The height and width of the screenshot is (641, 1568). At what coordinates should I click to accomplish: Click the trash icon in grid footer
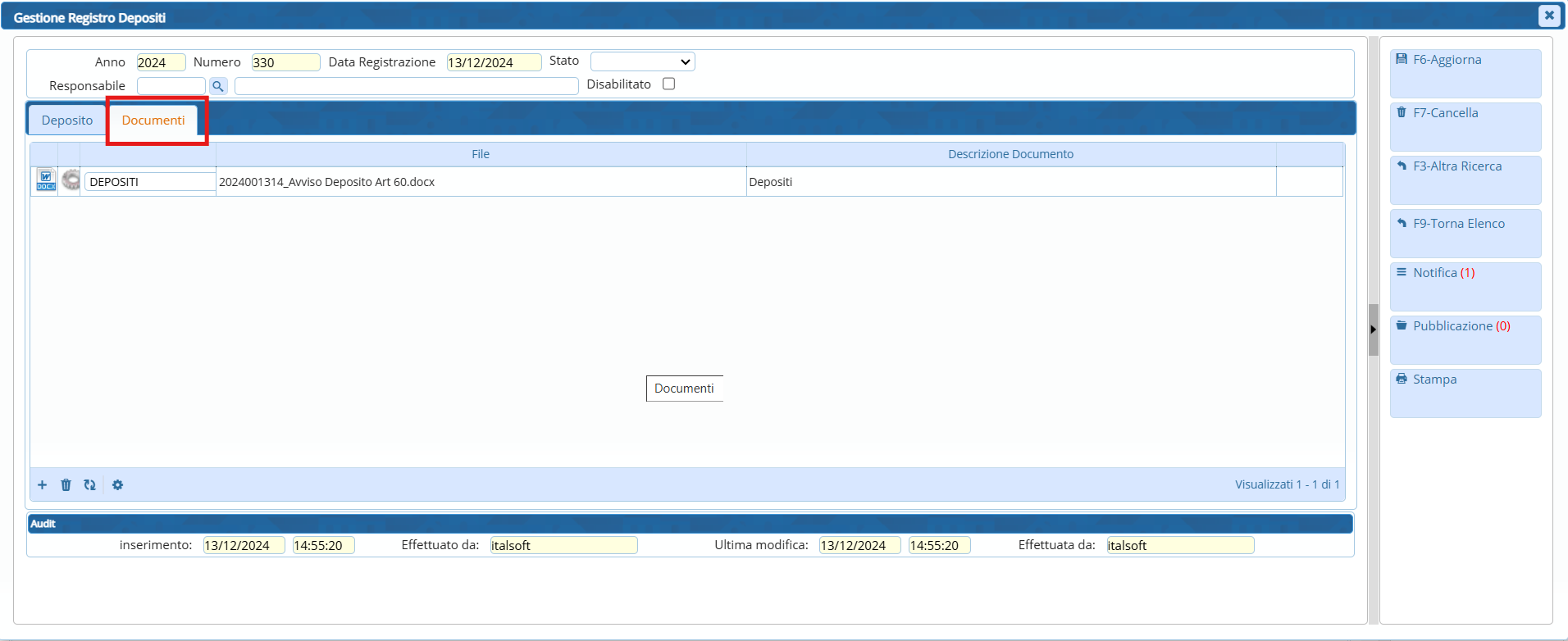tap(66, 485)
